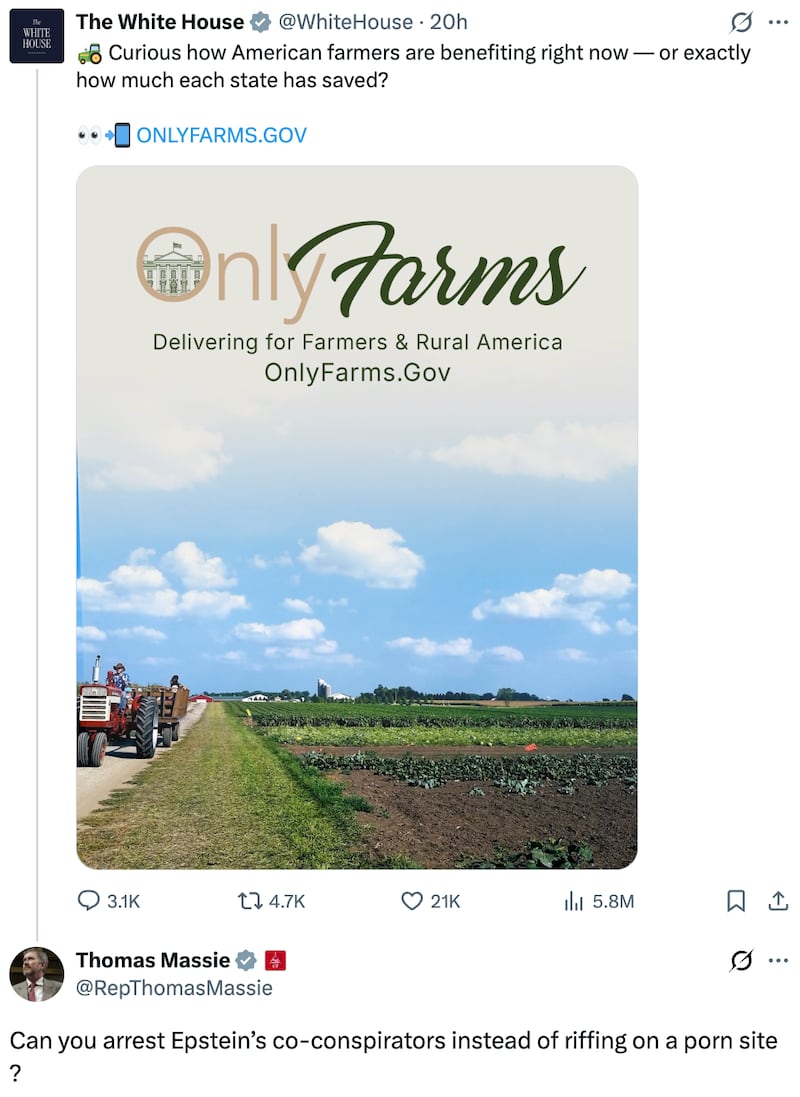The image size is (800, 1097).
Task: Open Thomas Massie's profile picture
Action: click(37, 974)
